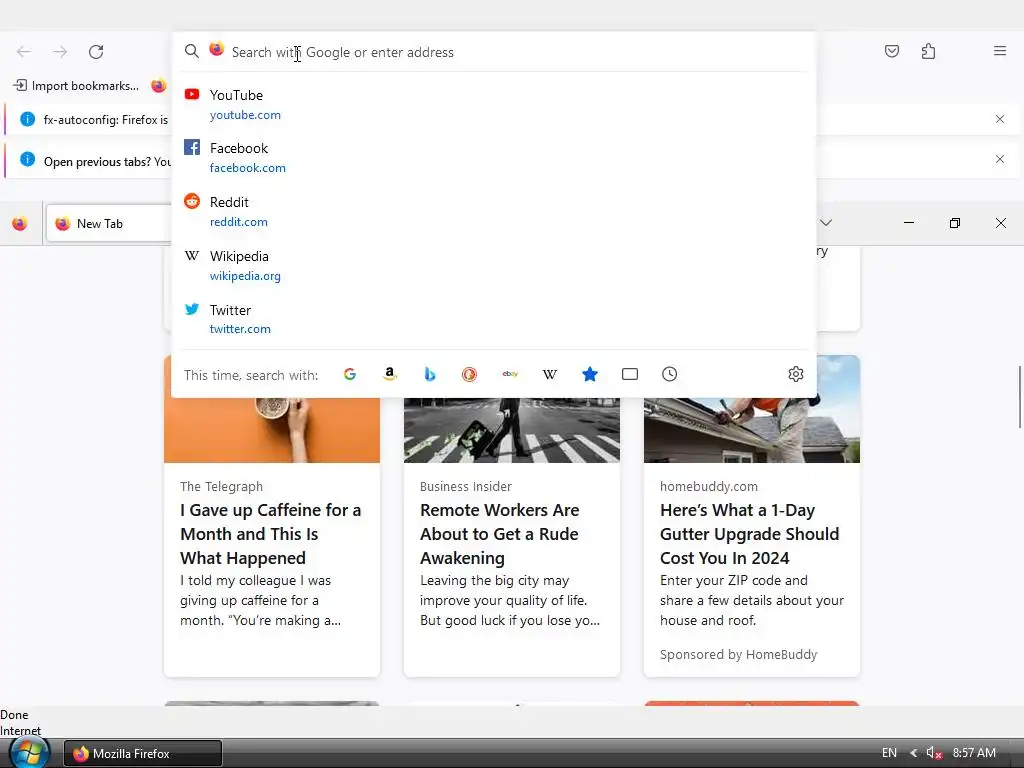1024x768 pixels.
Task: Open the Save to Pocket icon
Action: 891,51
